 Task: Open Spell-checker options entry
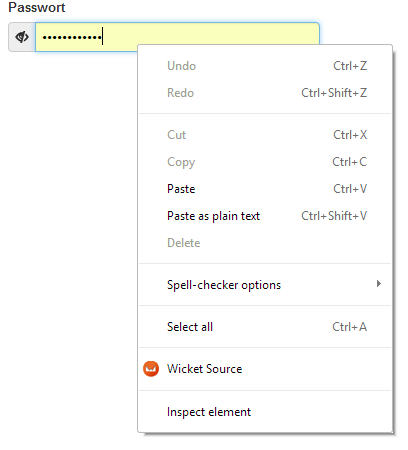coord(265,285)
